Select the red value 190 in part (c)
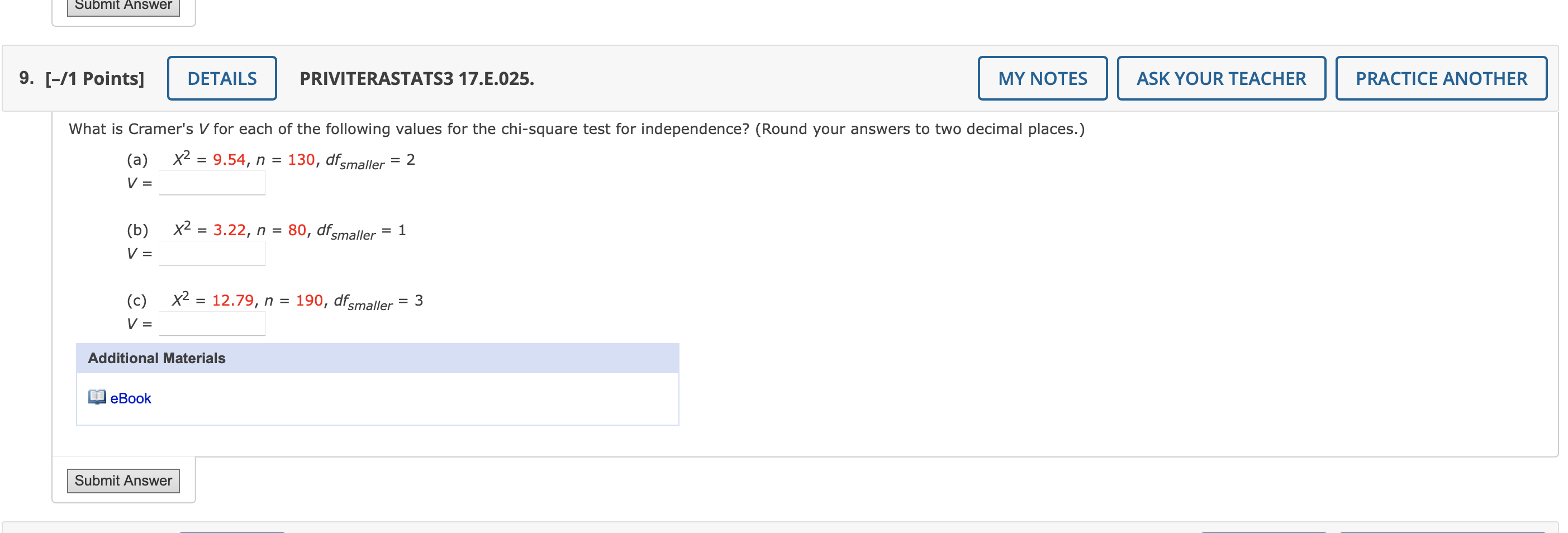 tap(308, 300)
